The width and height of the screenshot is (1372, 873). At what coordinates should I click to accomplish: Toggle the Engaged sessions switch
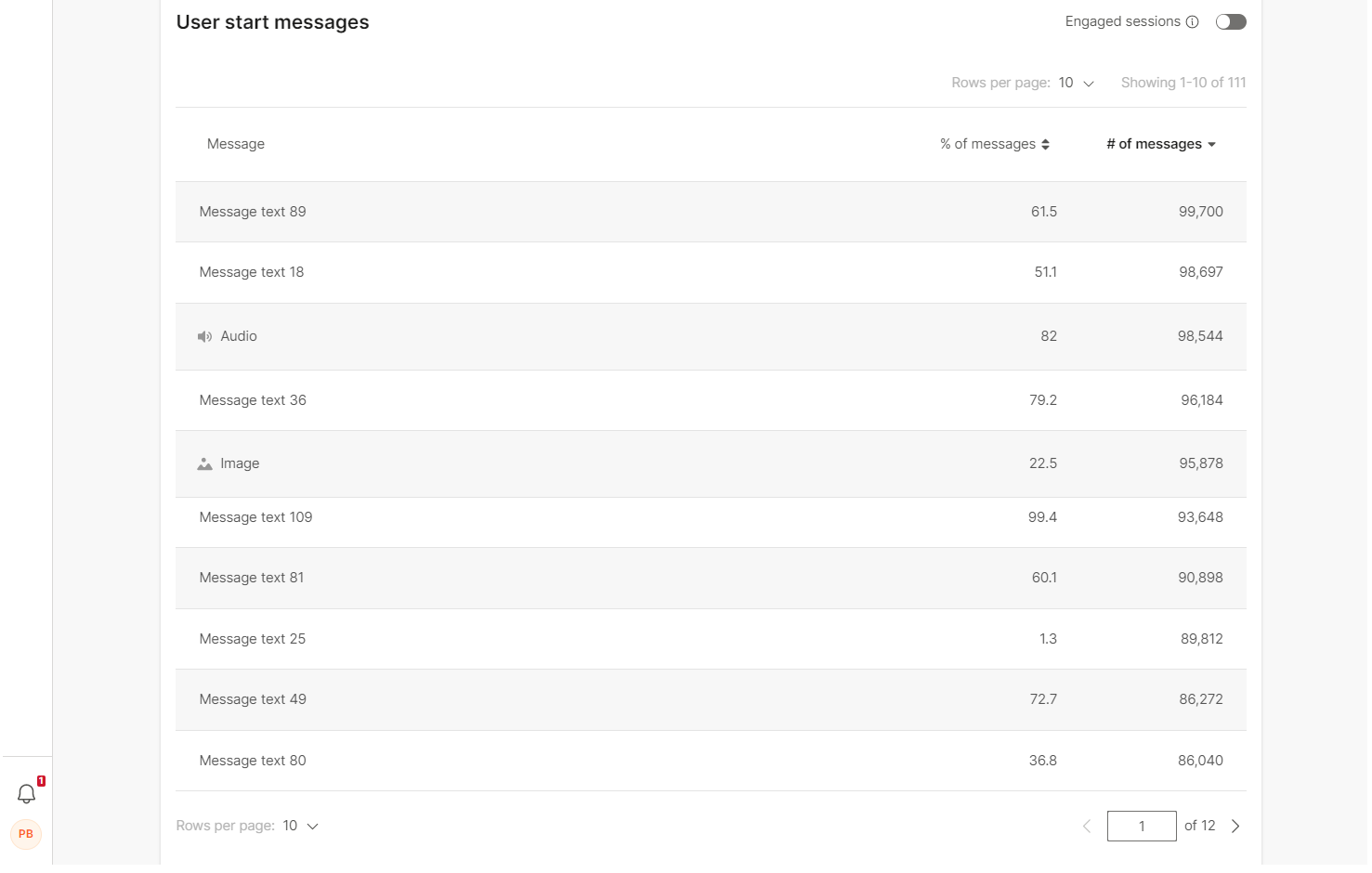[1231, 22]
